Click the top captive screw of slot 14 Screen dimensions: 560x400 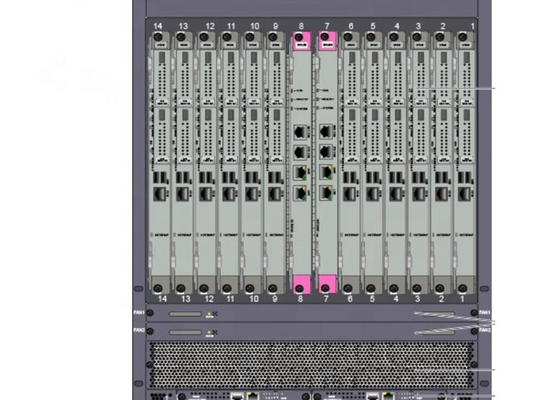tap(158, 37)
